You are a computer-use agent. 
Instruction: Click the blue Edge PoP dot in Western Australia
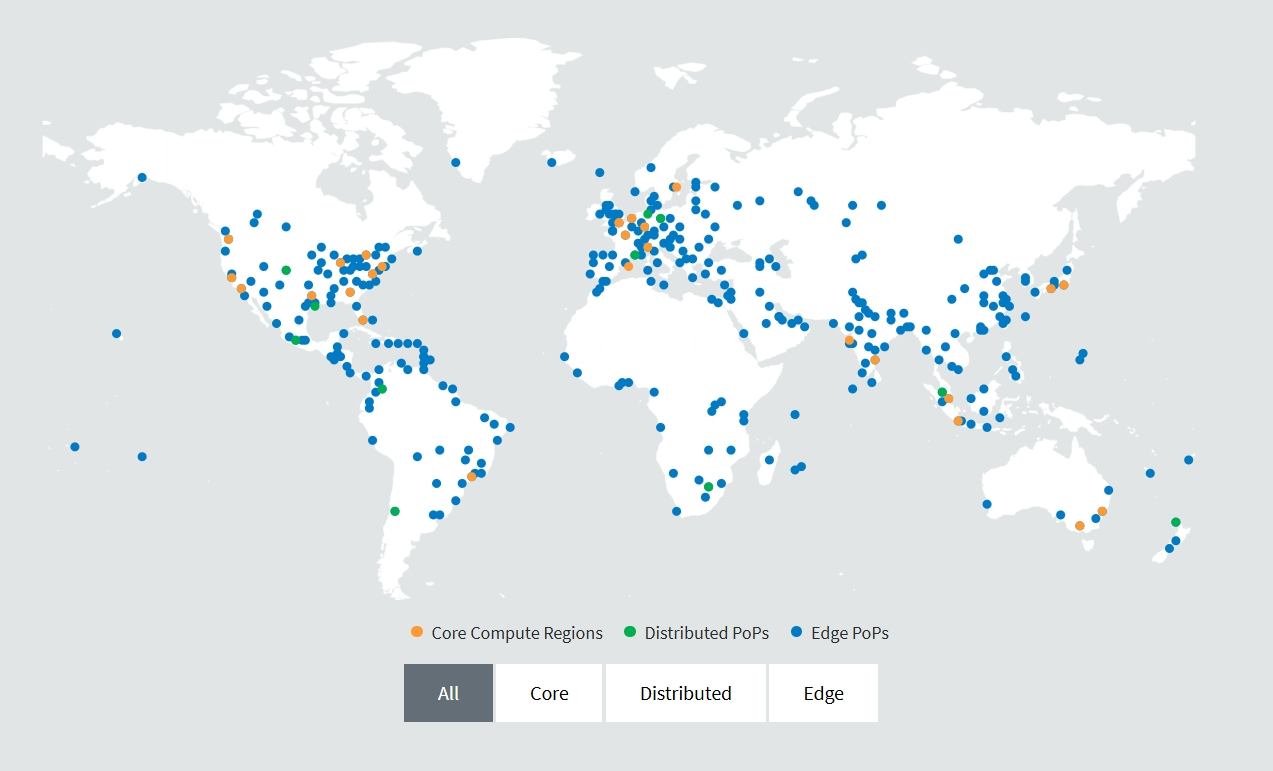click(x=987, y=504)
